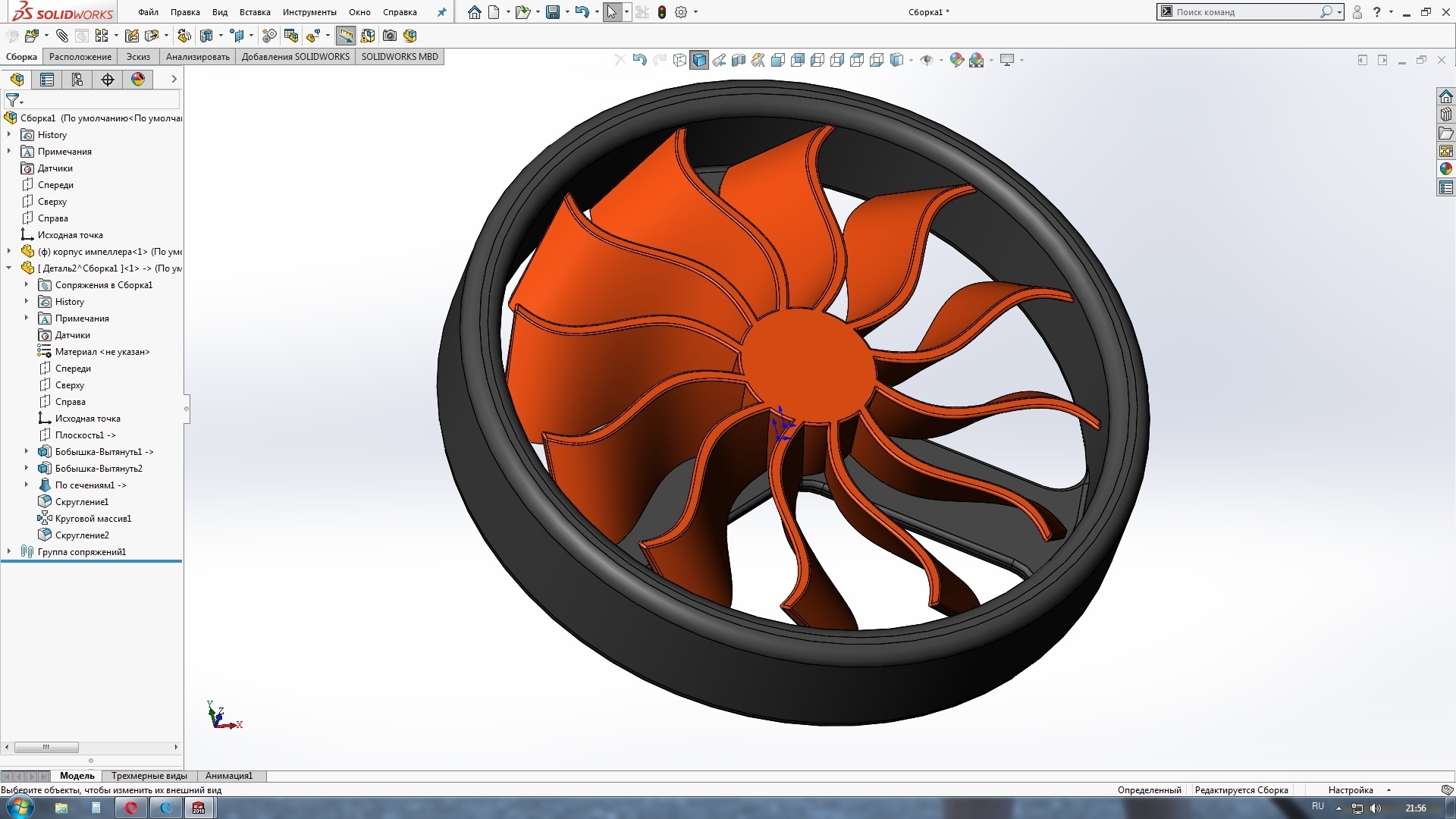Open the Инструменты menu
Screen dimensions: 1456x819
(x=309, y=12)
